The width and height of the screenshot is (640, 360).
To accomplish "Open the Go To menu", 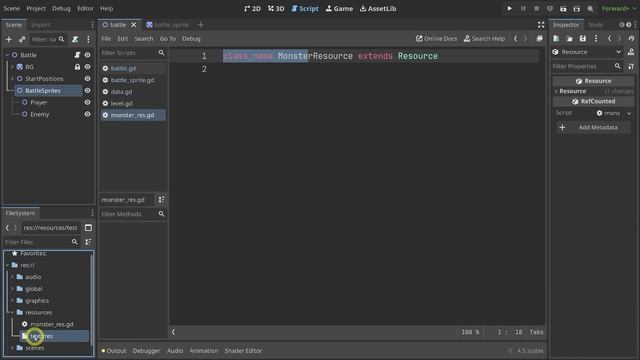I will coord(167,38).
